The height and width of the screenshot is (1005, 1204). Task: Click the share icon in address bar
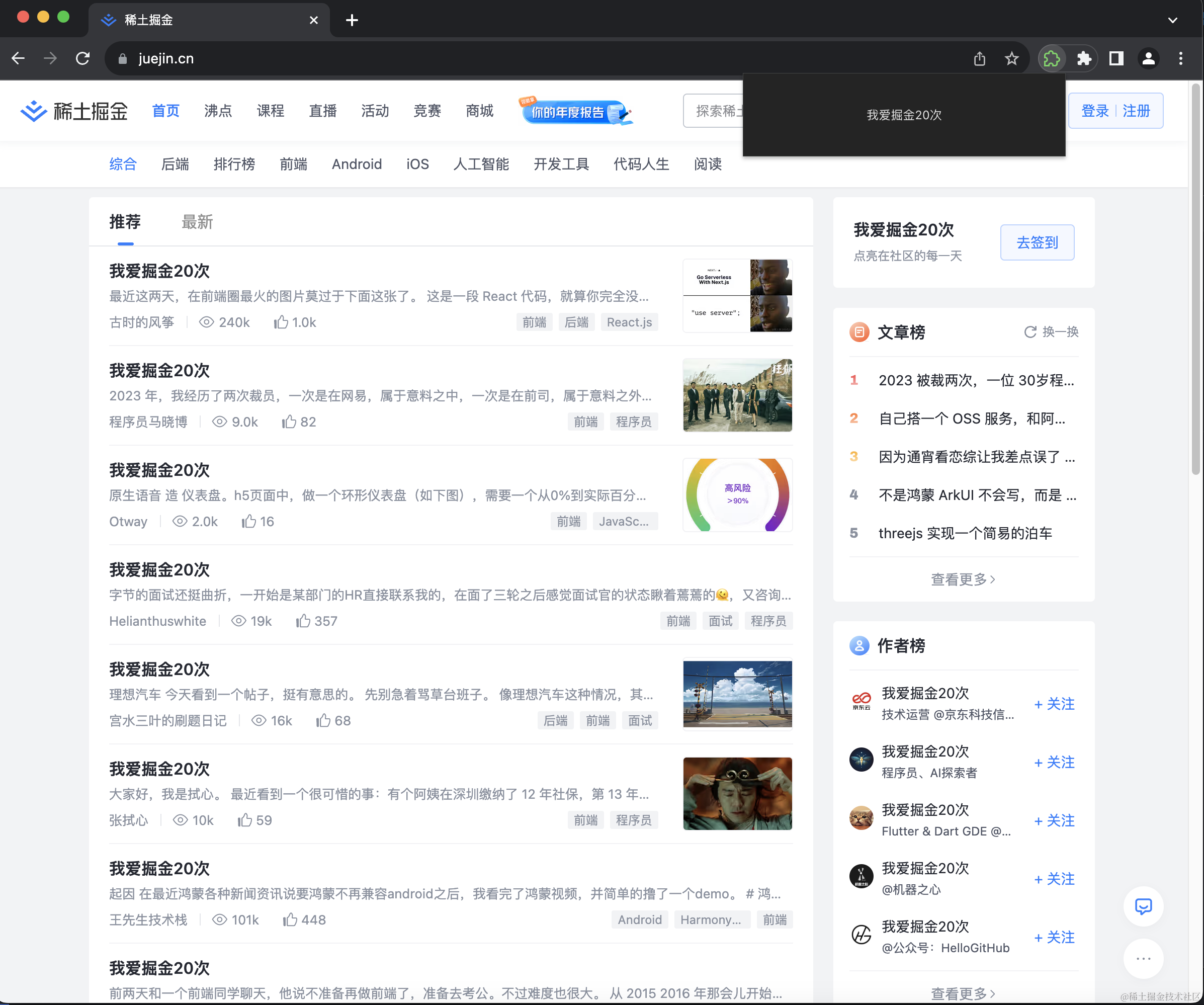point(979,58)
